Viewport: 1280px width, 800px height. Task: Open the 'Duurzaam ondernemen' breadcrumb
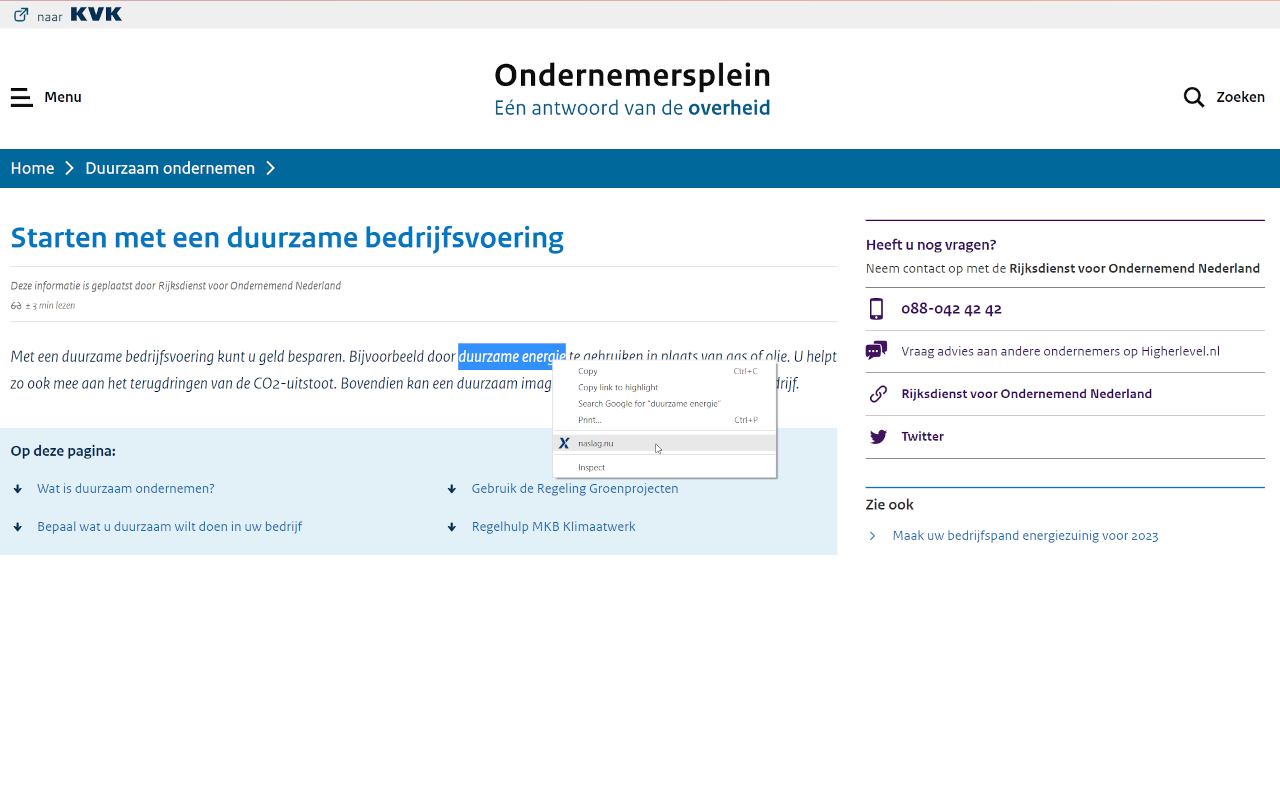click(170, 168)
